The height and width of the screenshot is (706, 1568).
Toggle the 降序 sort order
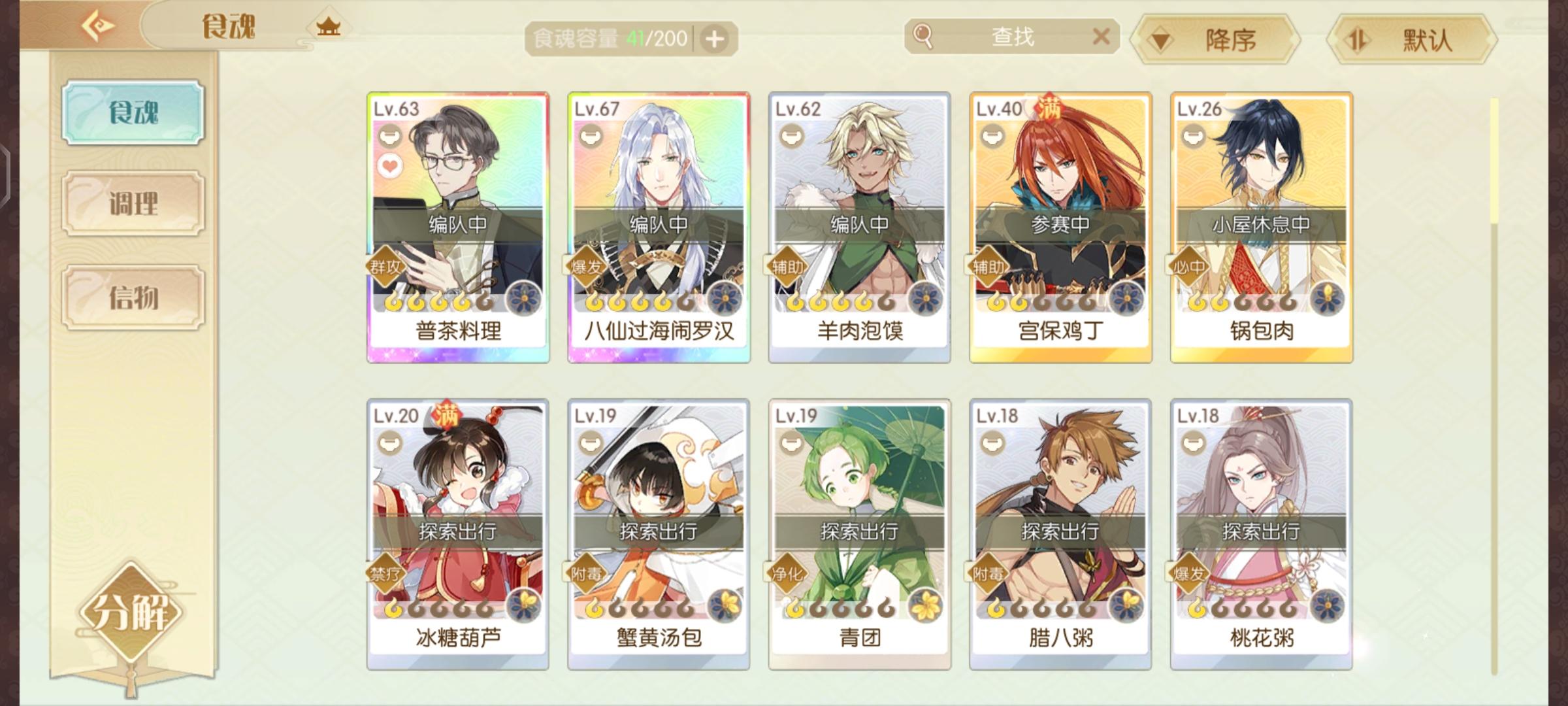click(x=1216, y=41)
